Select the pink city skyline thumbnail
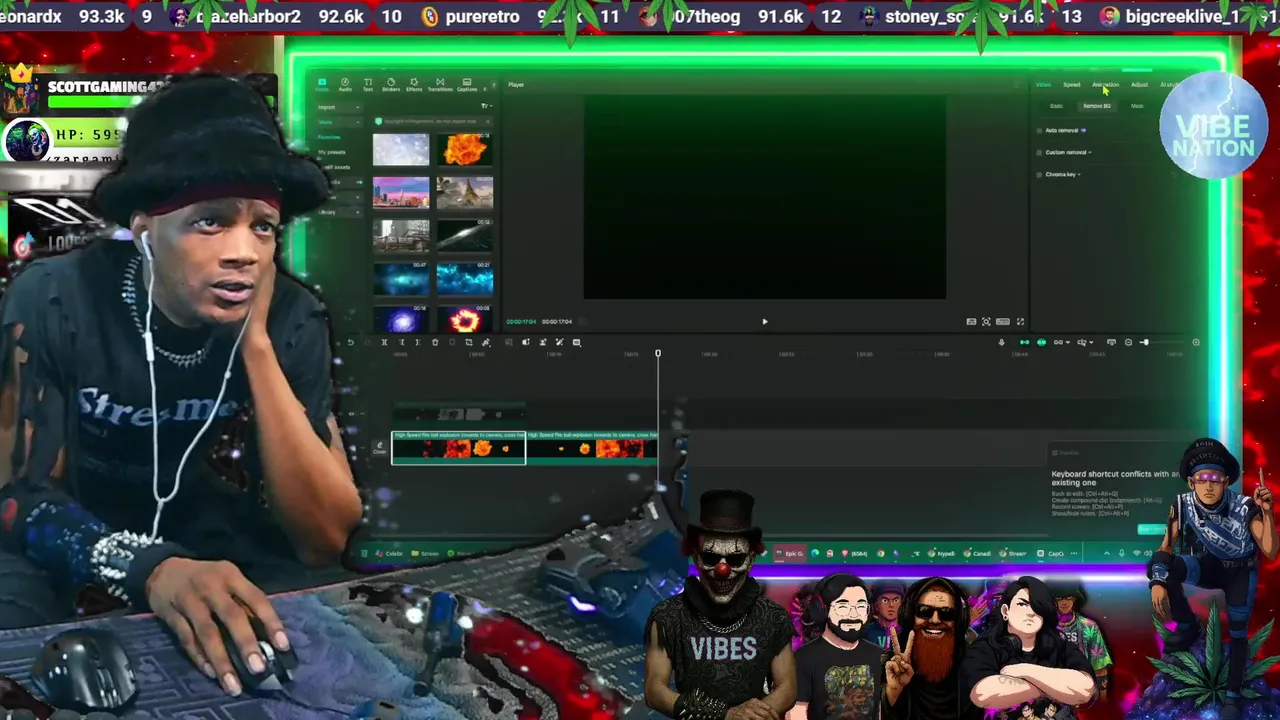Screen dimensions: 1280x720 click(x=401, y=192)
